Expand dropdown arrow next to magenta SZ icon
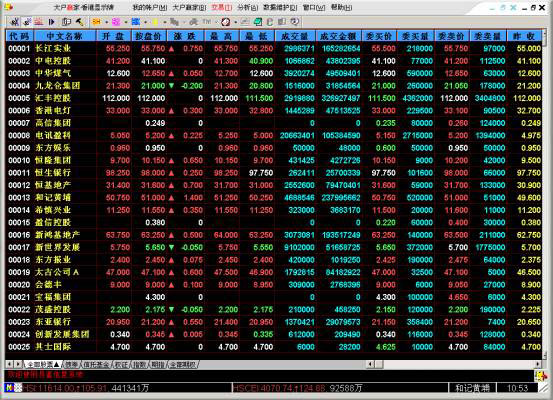This screenshot has width=553, height=400. tap(126, 22)
